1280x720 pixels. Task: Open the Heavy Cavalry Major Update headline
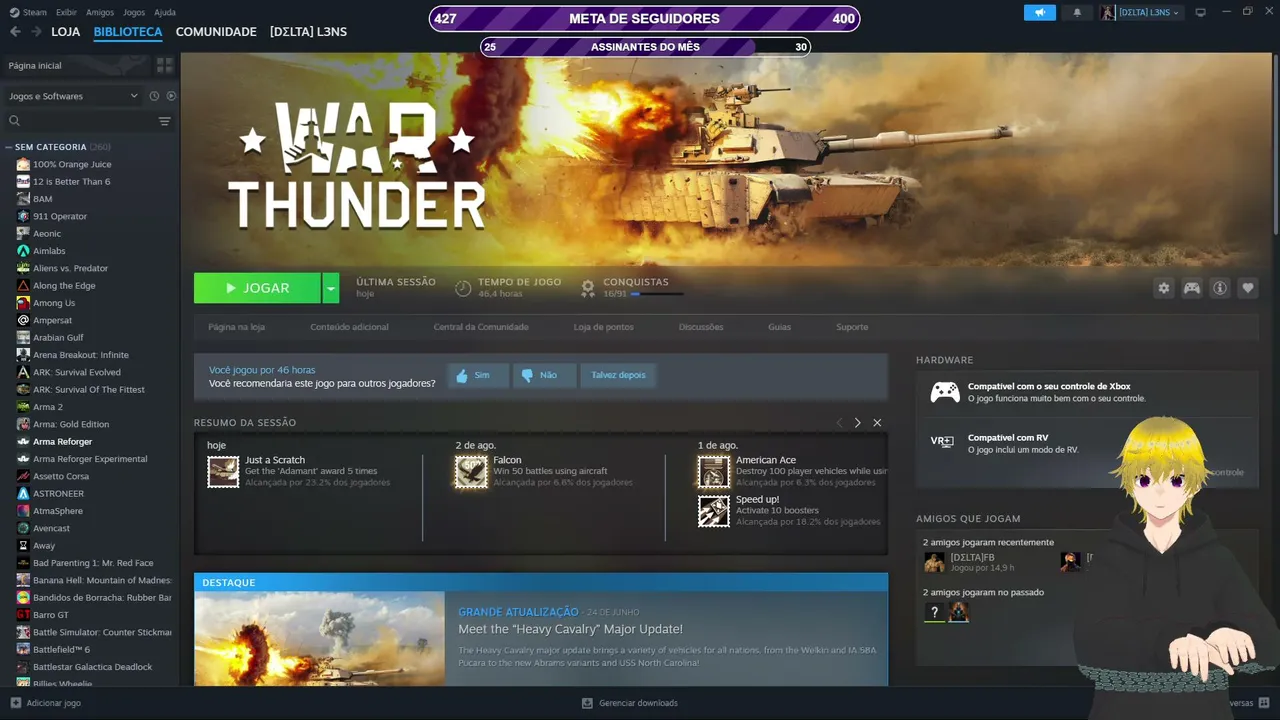pos(570,629)
